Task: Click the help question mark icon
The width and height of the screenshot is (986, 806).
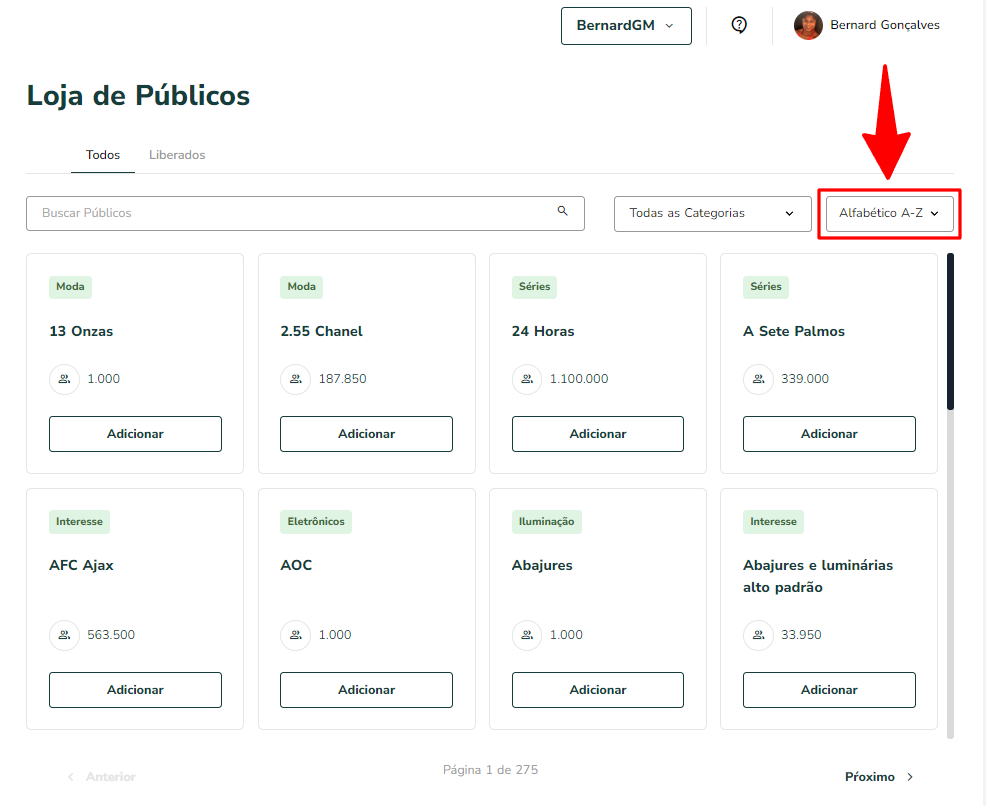Action: click(739, 25)
